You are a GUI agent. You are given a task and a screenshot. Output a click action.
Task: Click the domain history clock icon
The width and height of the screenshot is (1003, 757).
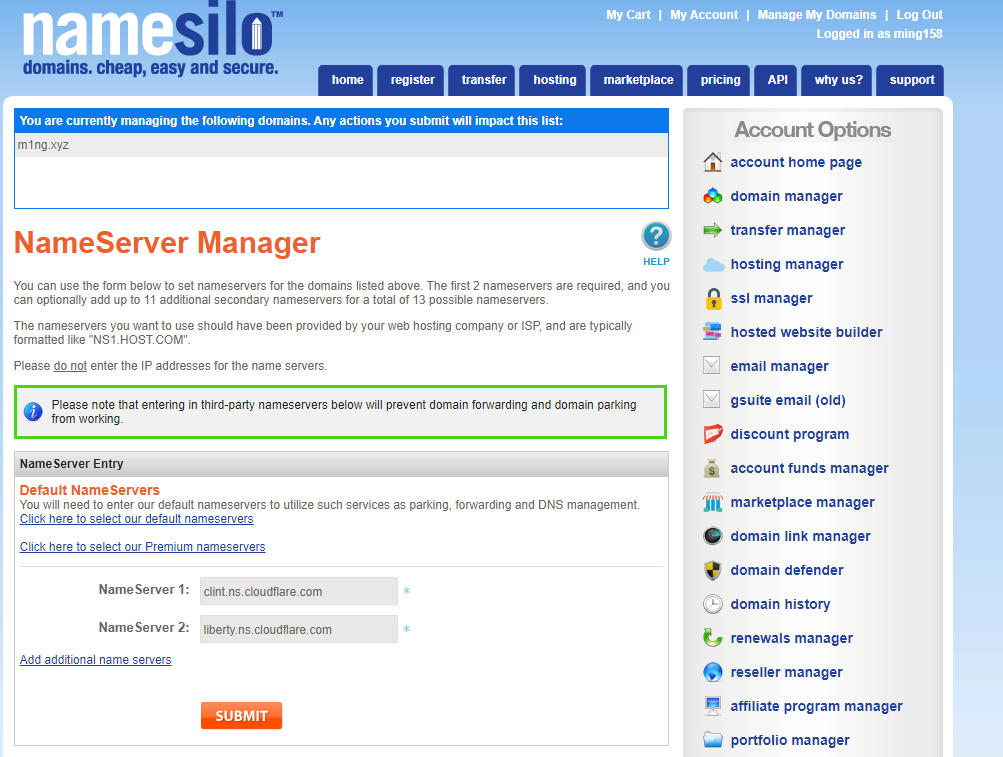click(x=713, y=604)
